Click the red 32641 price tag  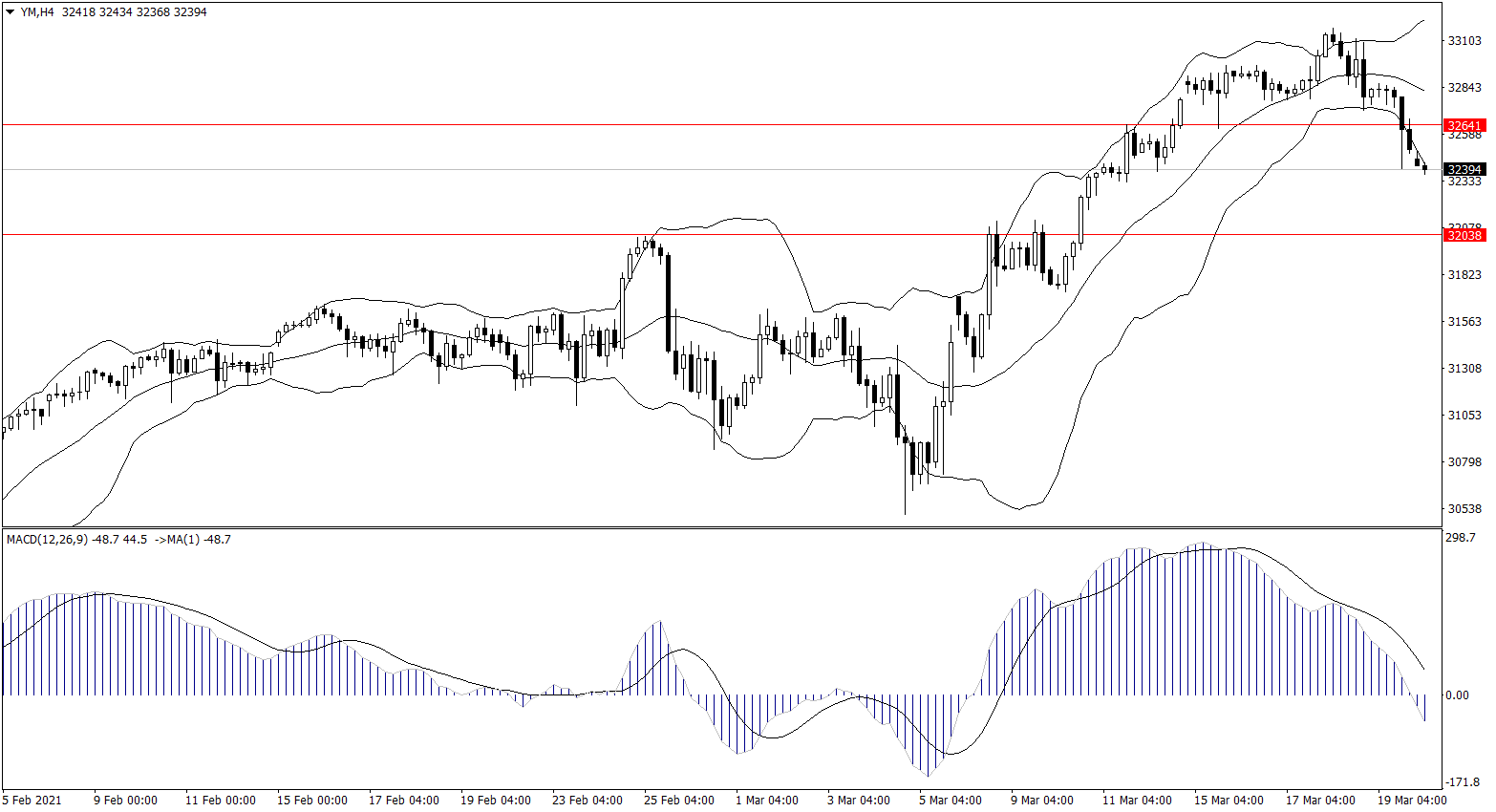[1464, 125]
